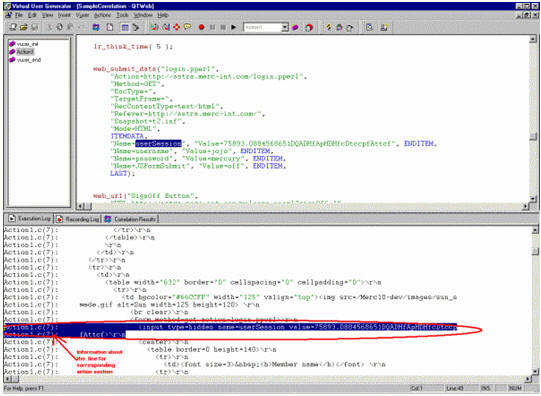
Task: Click the yellow lightning bolt toolbar icon
Action: [328, 27]
